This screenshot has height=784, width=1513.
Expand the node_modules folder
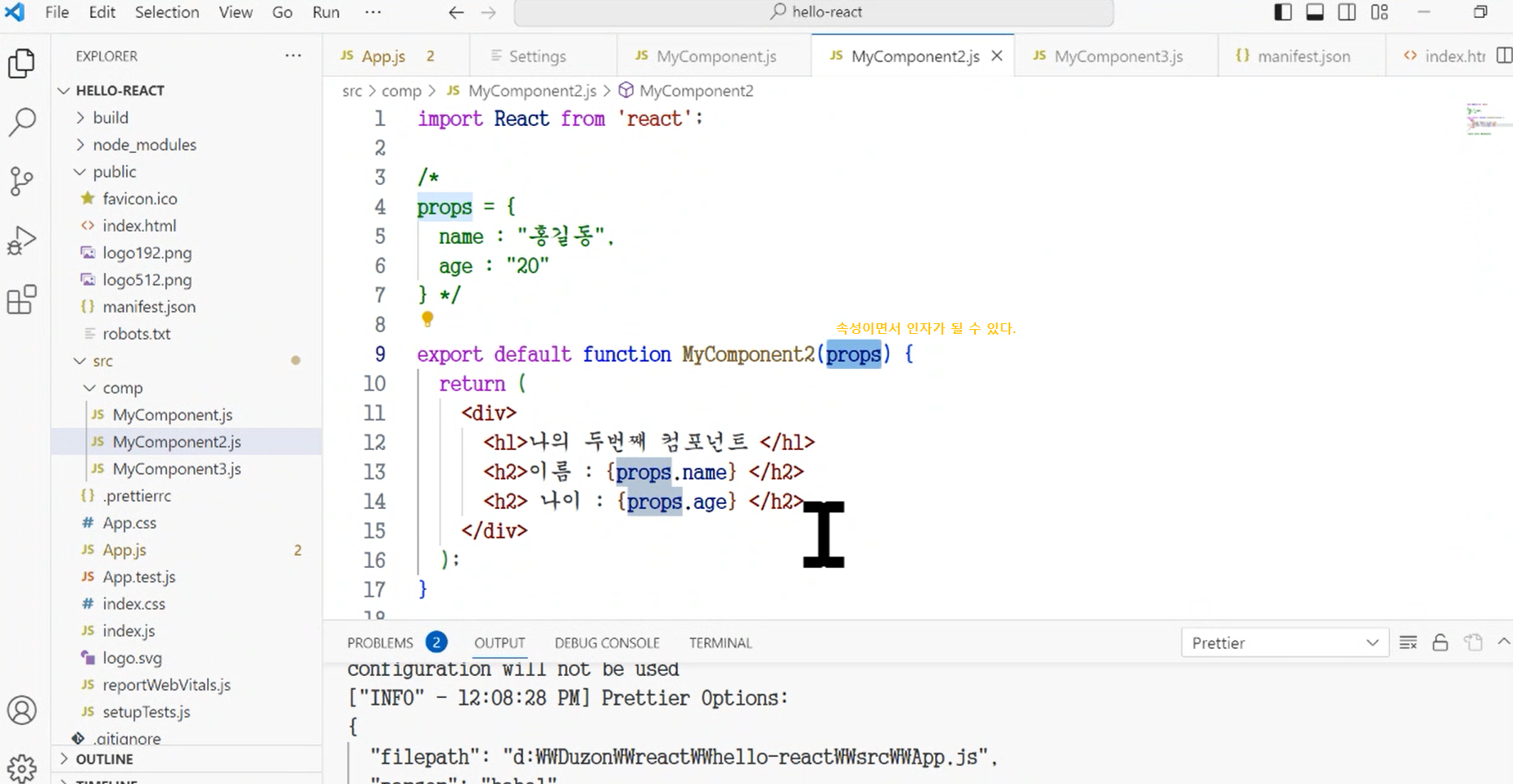[80, 145]
